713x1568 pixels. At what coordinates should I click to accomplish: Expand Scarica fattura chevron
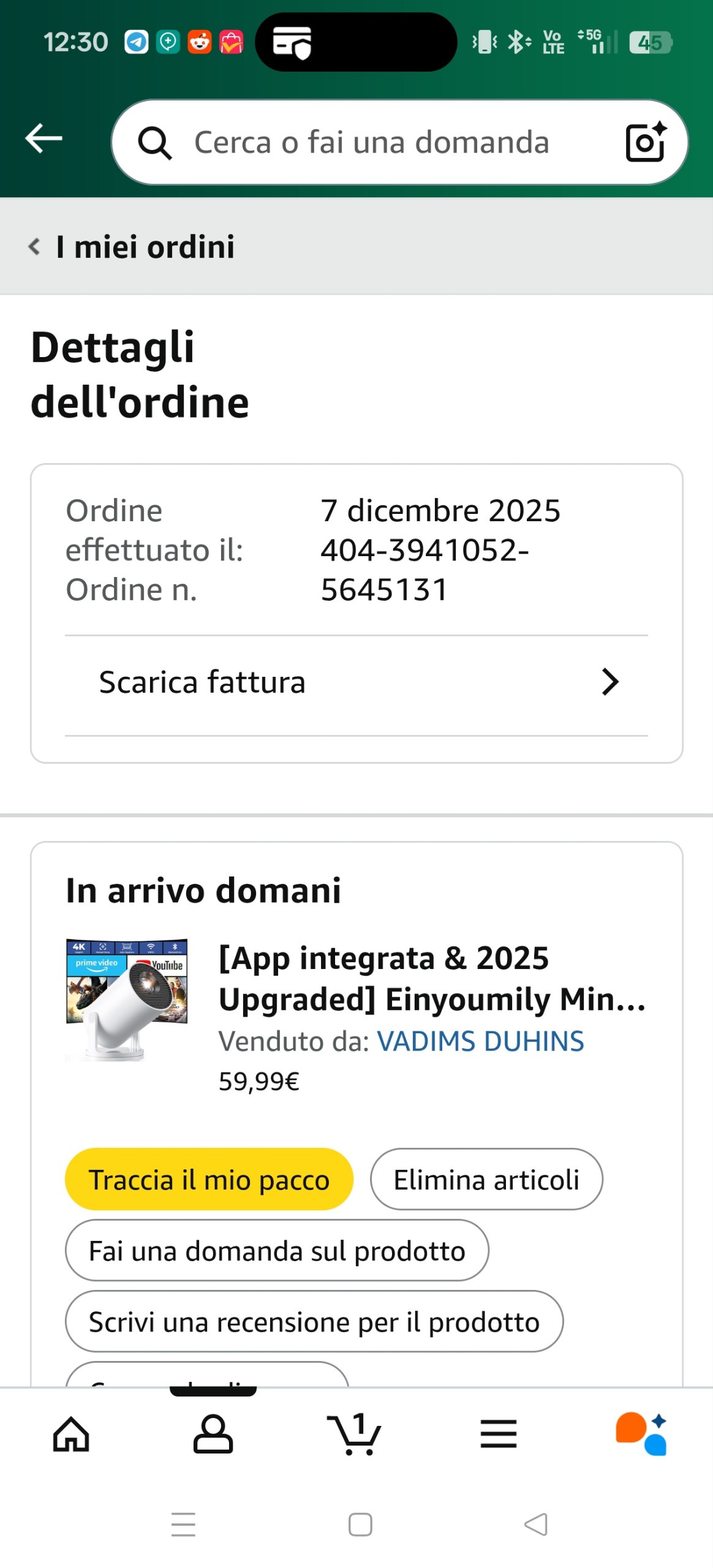pyautogui.click(x=609, y=682)
